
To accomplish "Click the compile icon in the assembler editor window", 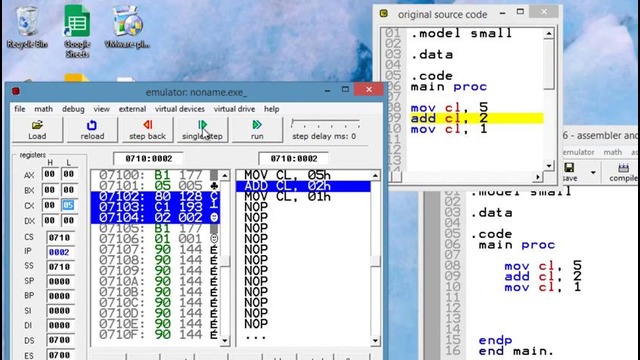I will [623, 171].
